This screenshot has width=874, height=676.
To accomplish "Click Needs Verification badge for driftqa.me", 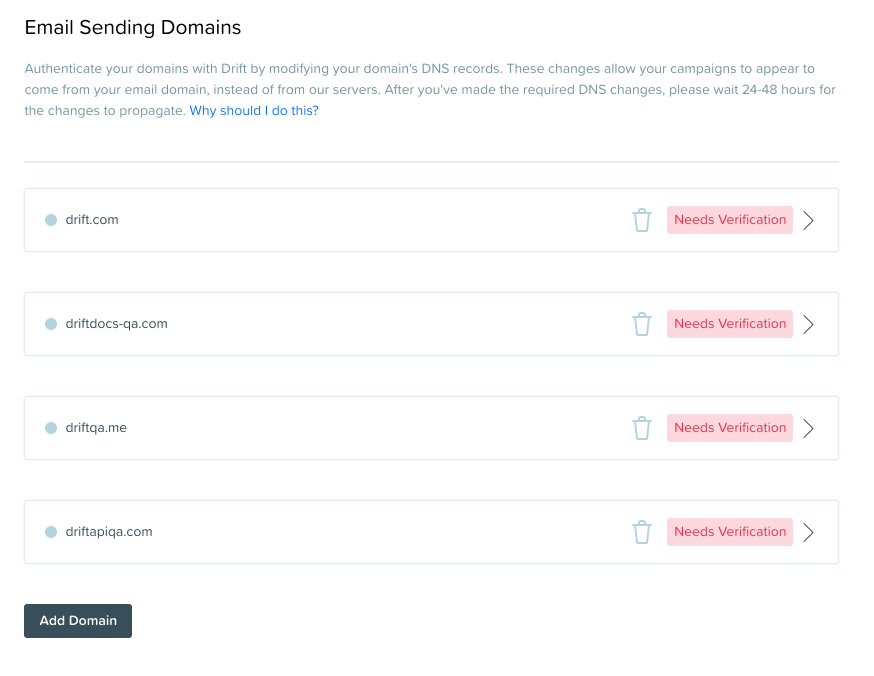I will [x=730, y=428].
